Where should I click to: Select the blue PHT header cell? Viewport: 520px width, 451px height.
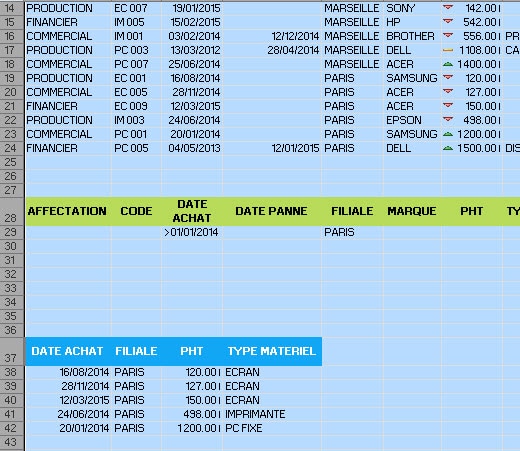click(x=192, y=351)
